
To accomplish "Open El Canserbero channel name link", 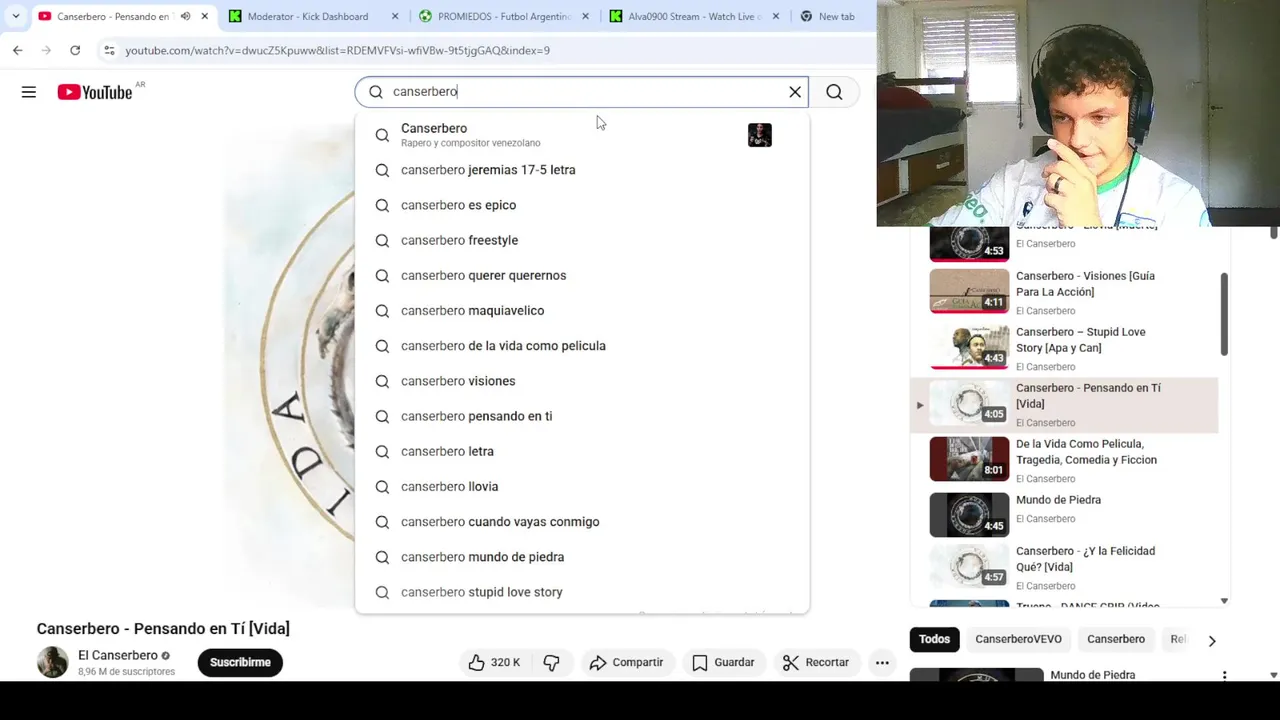I will pos(118,656).
